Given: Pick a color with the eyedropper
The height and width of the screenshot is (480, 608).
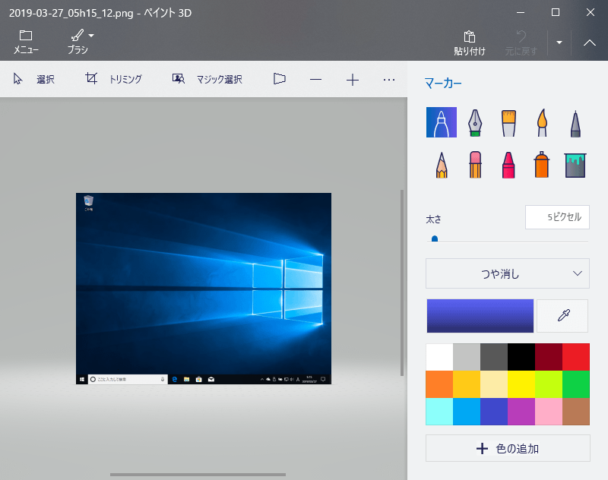Looking at the screenshot, I should click(x=563, y=316).
